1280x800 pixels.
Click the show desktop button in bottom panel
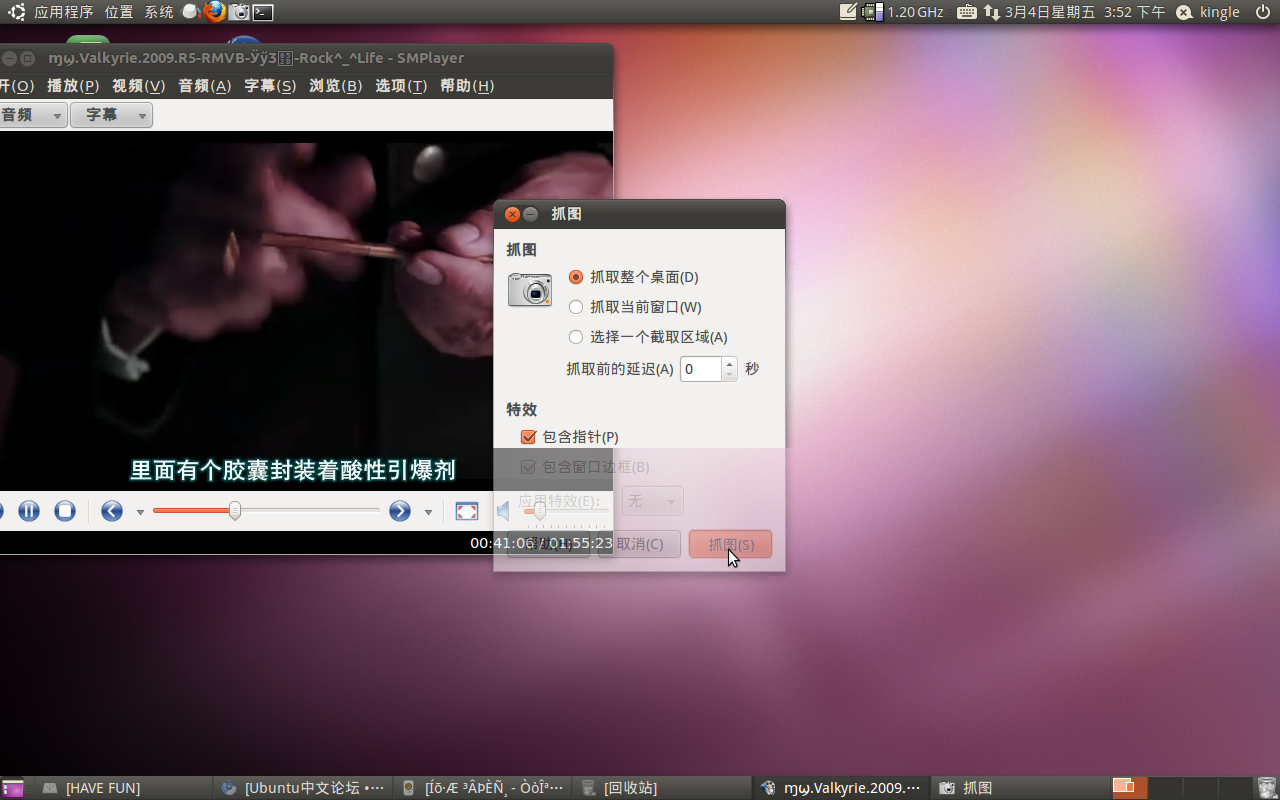point(13,788)
